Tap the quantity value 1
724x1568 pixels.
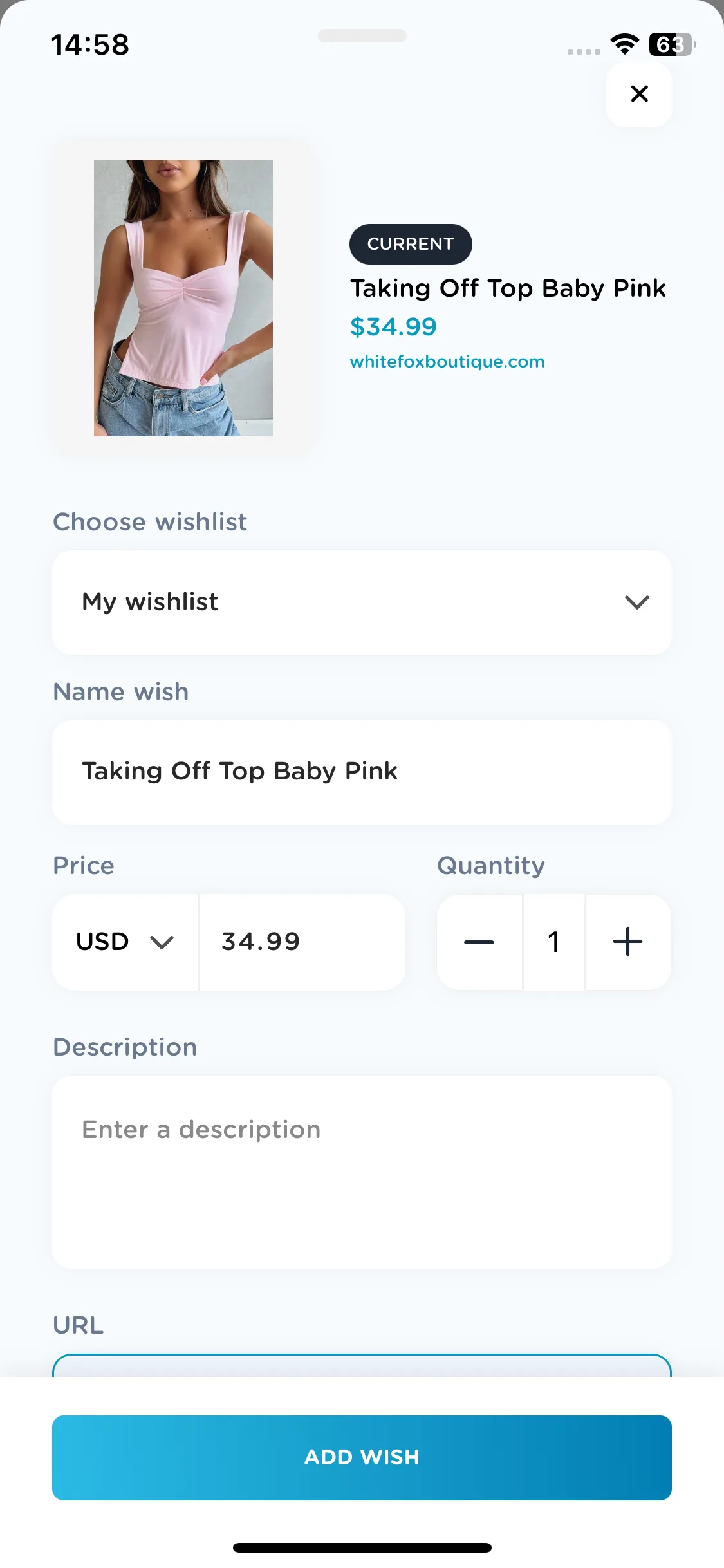coord(553,942)
